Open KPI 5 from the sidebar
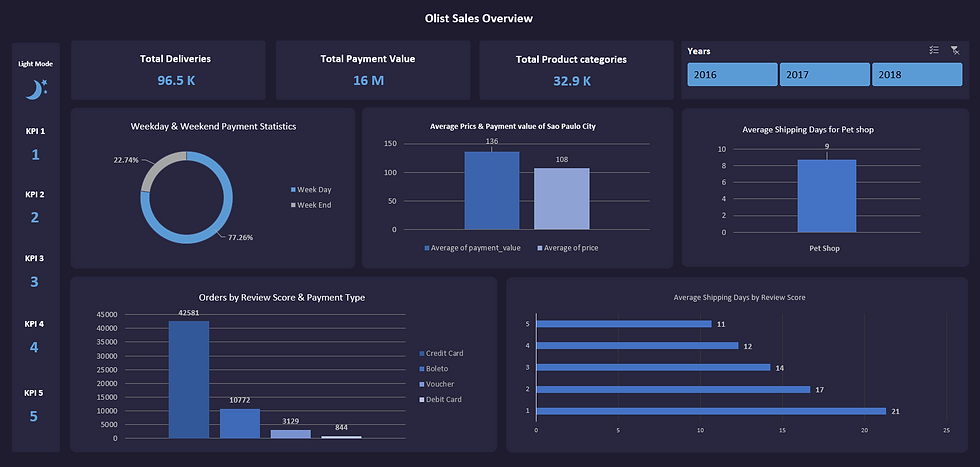 point(34,416)
